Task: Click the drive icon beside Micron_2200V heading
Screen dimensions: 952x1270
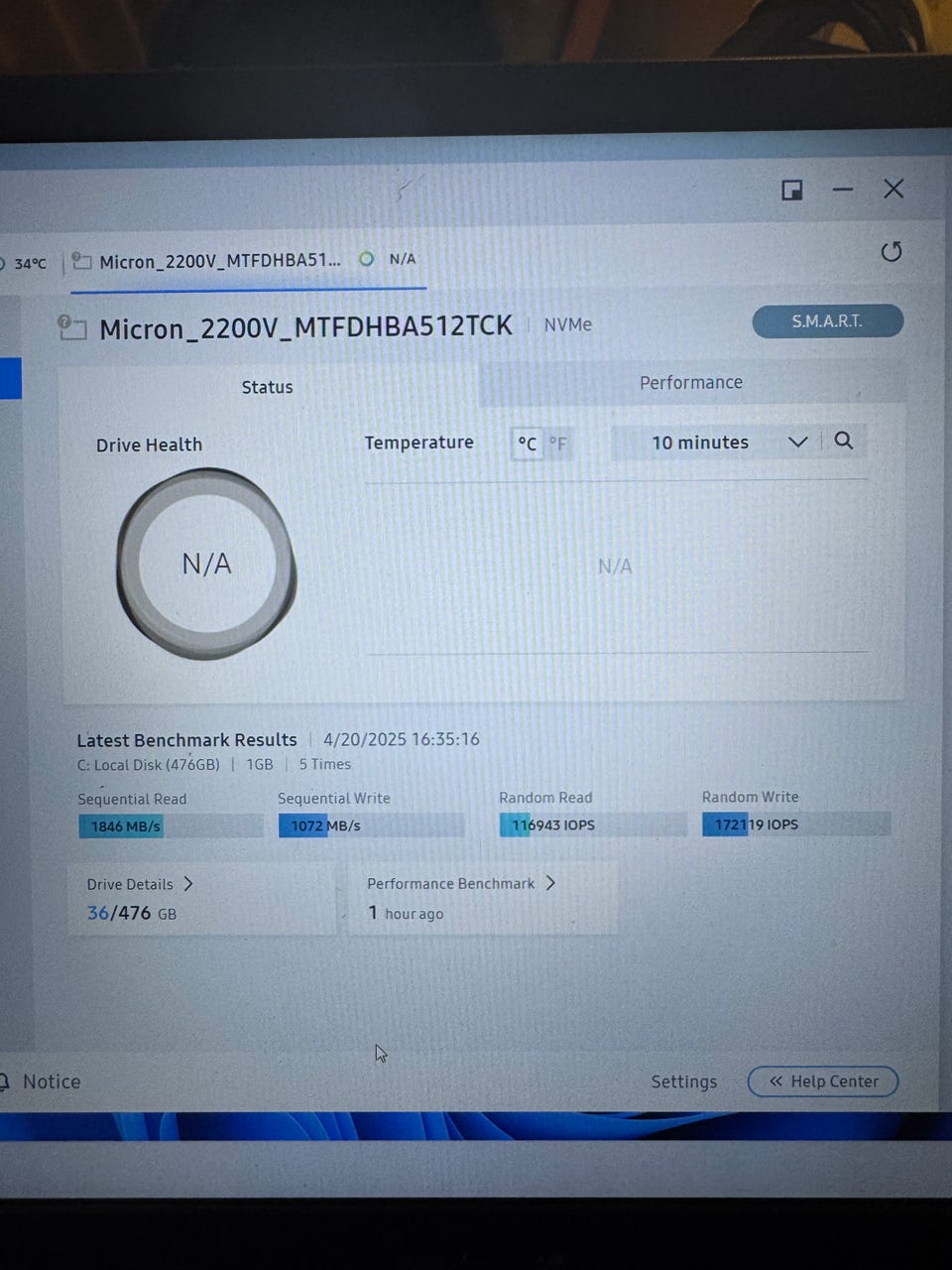Action: point(72,326)
